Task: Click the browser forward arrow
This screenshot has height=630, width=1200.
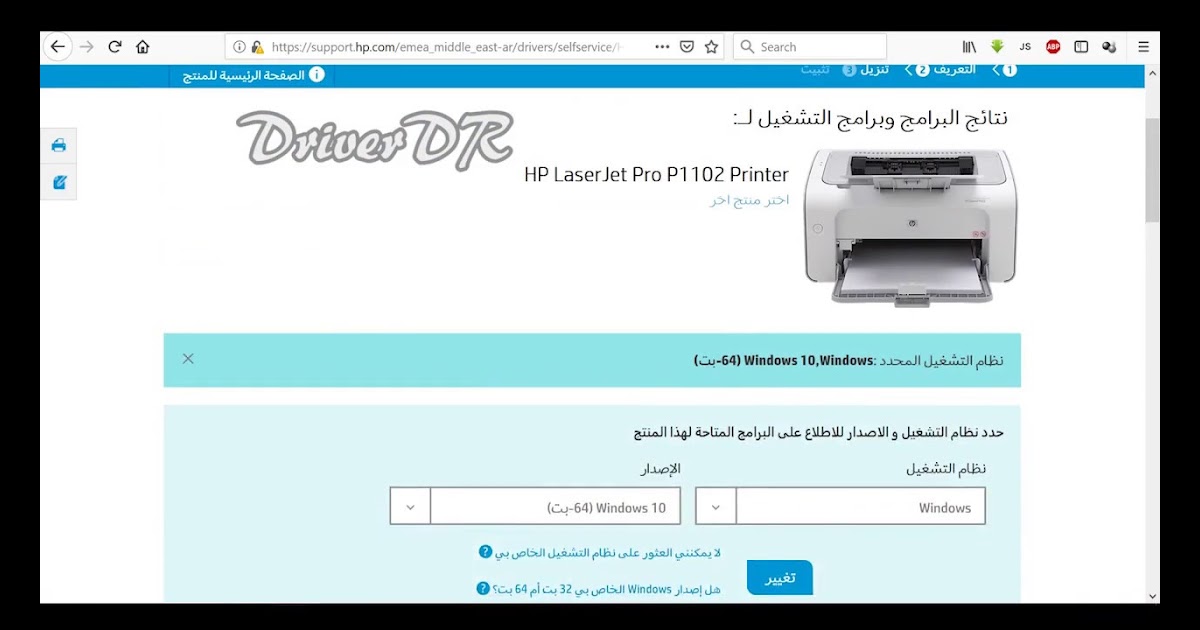Action: 87,47
